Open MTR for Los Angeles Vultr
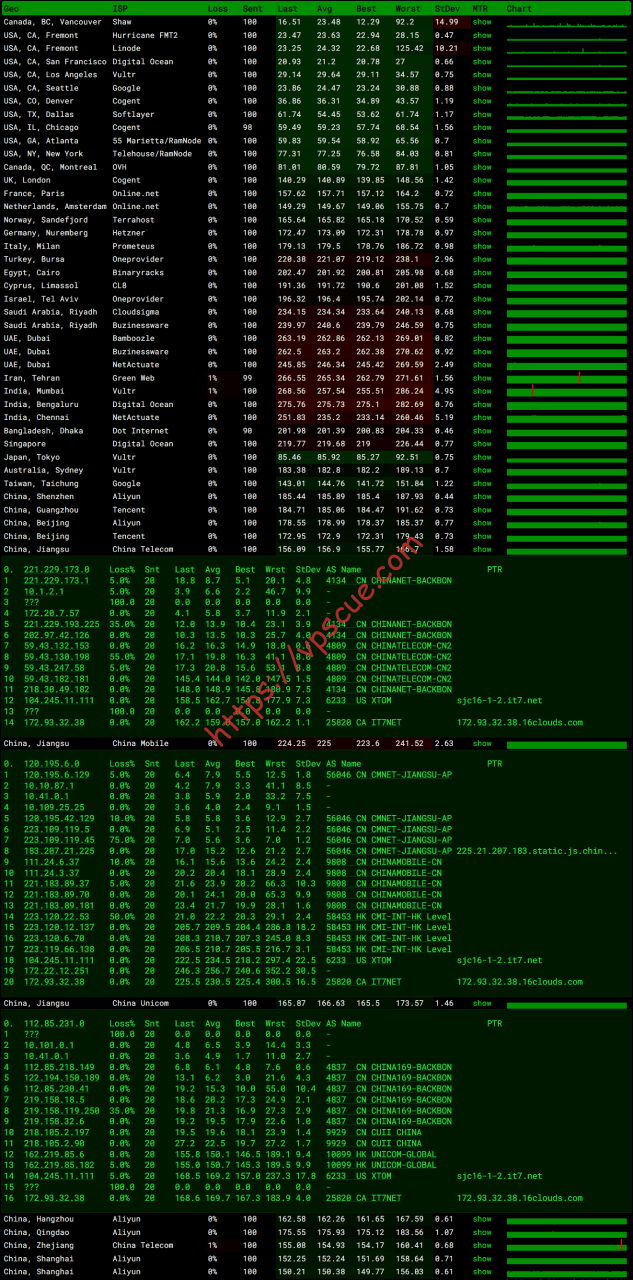Image resolution: width=633 pixels, height=1280 pixels. [482, 74]
